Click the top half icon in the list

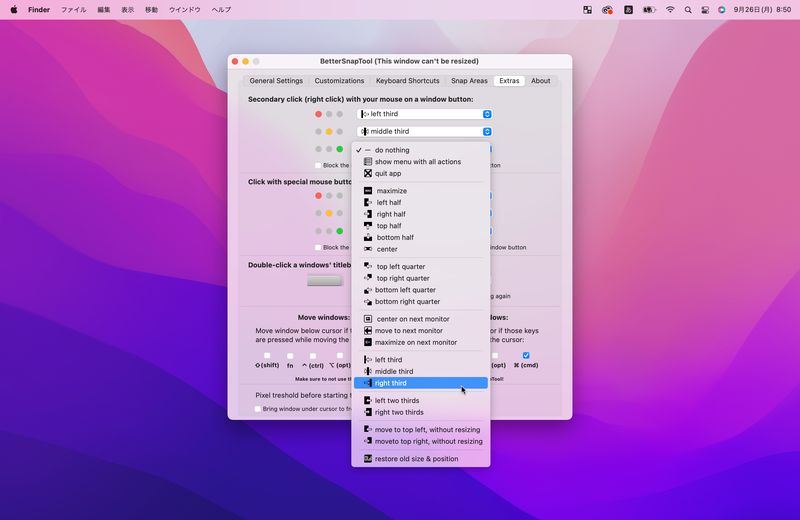(368, 226)
